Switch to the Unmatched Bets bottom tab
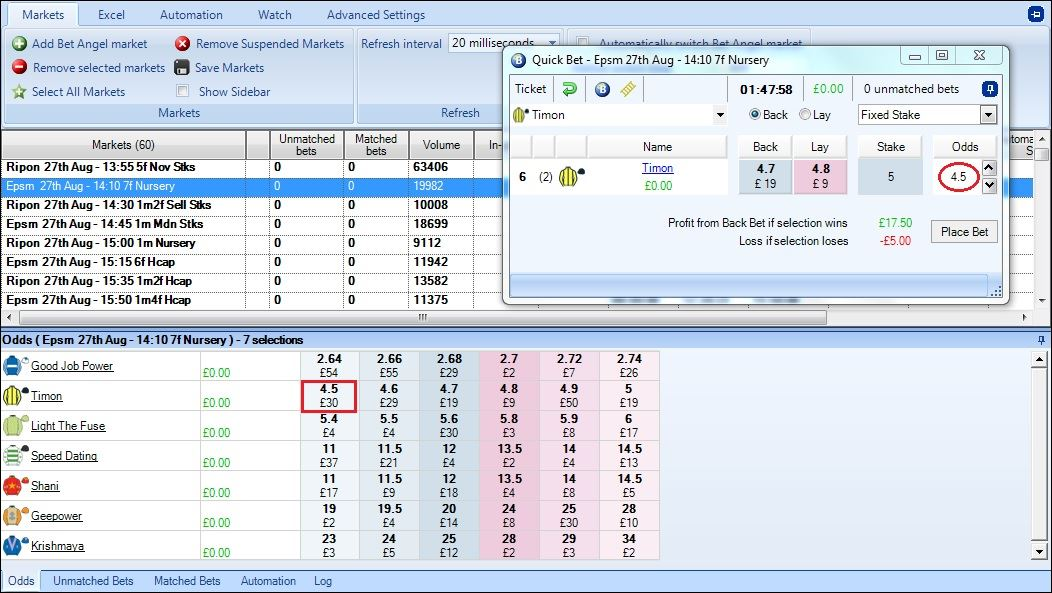The width and height of the screenshot is (1052, 593). coord(93,581)
